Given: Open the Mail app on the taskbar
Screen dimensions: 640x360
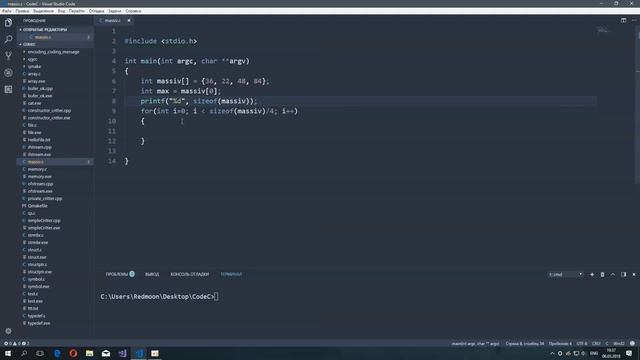Looking at the screenshot, I should tap(106, 353).
